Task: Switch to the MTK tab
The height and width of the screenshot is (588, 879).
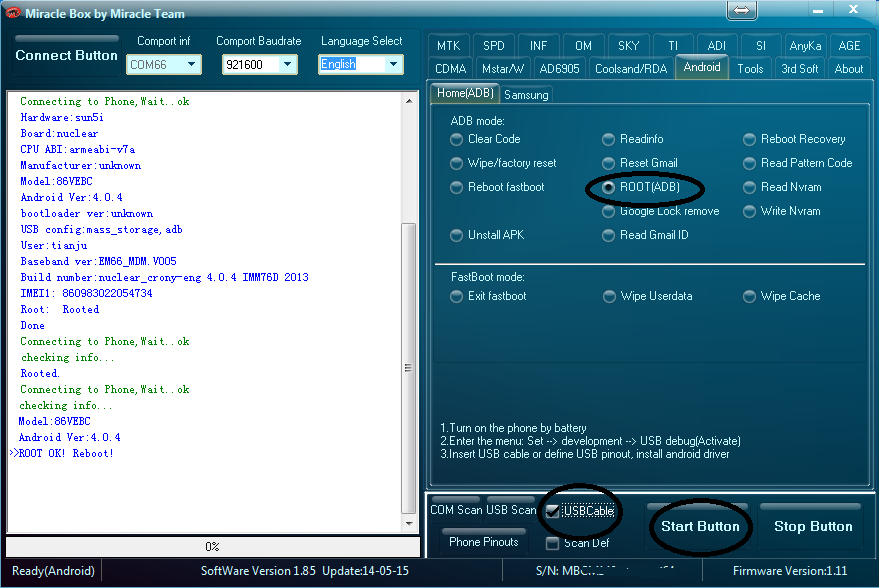Action: click(448, 45)
